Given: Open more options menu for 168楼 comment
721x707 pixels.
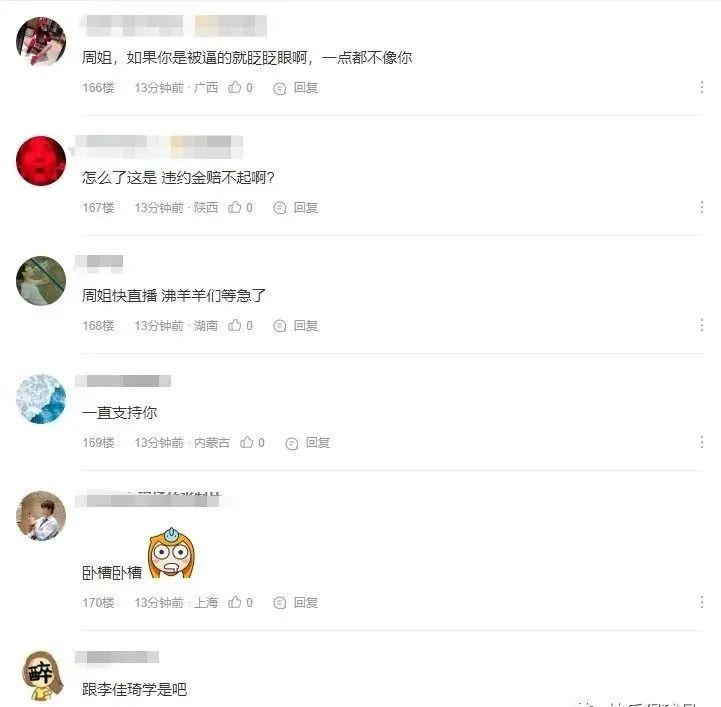Looking at the screenshot, I should (702, 325).
